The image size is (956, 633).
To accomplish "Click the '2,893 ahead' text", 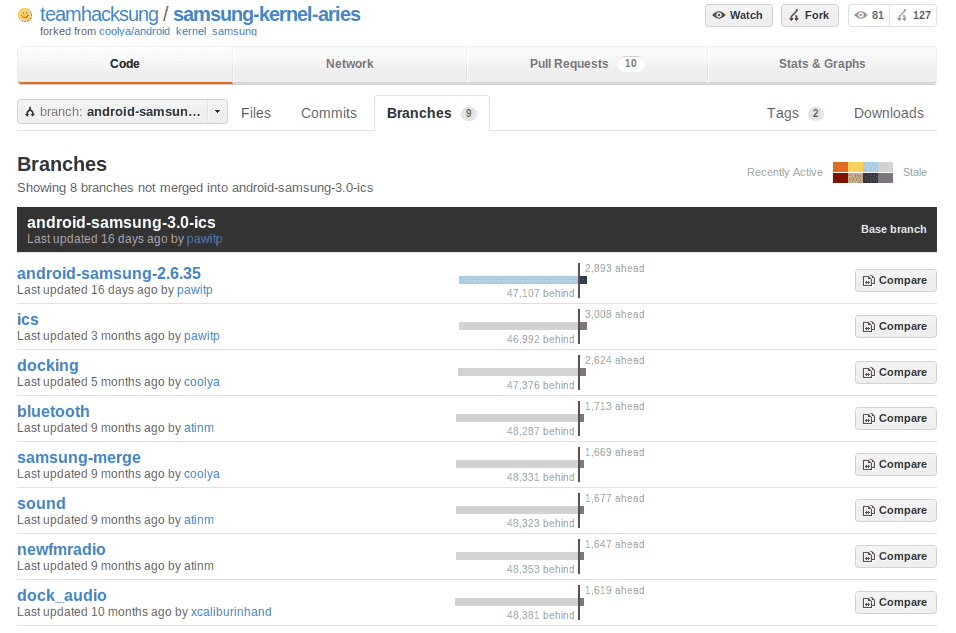I will pos(615,268).
